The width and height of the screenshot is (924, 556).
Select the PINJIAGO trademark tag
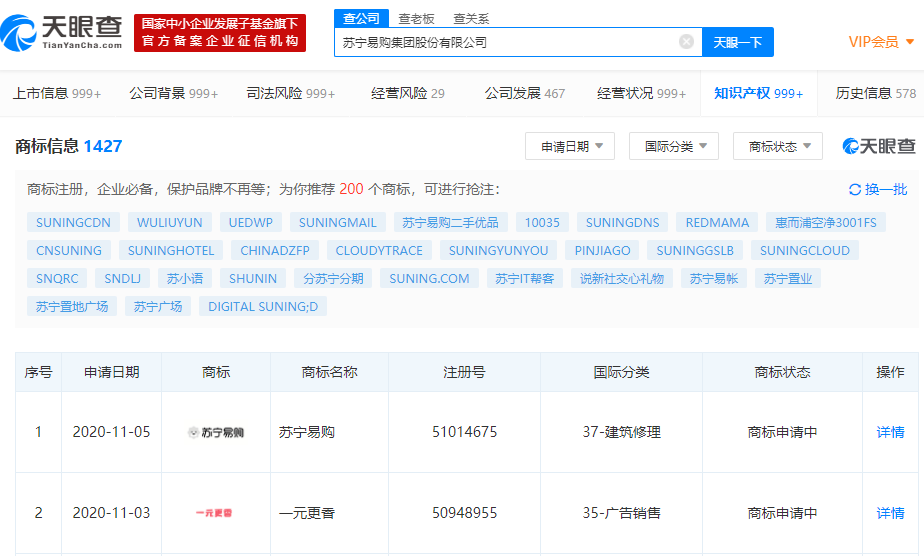coord(602,250)
